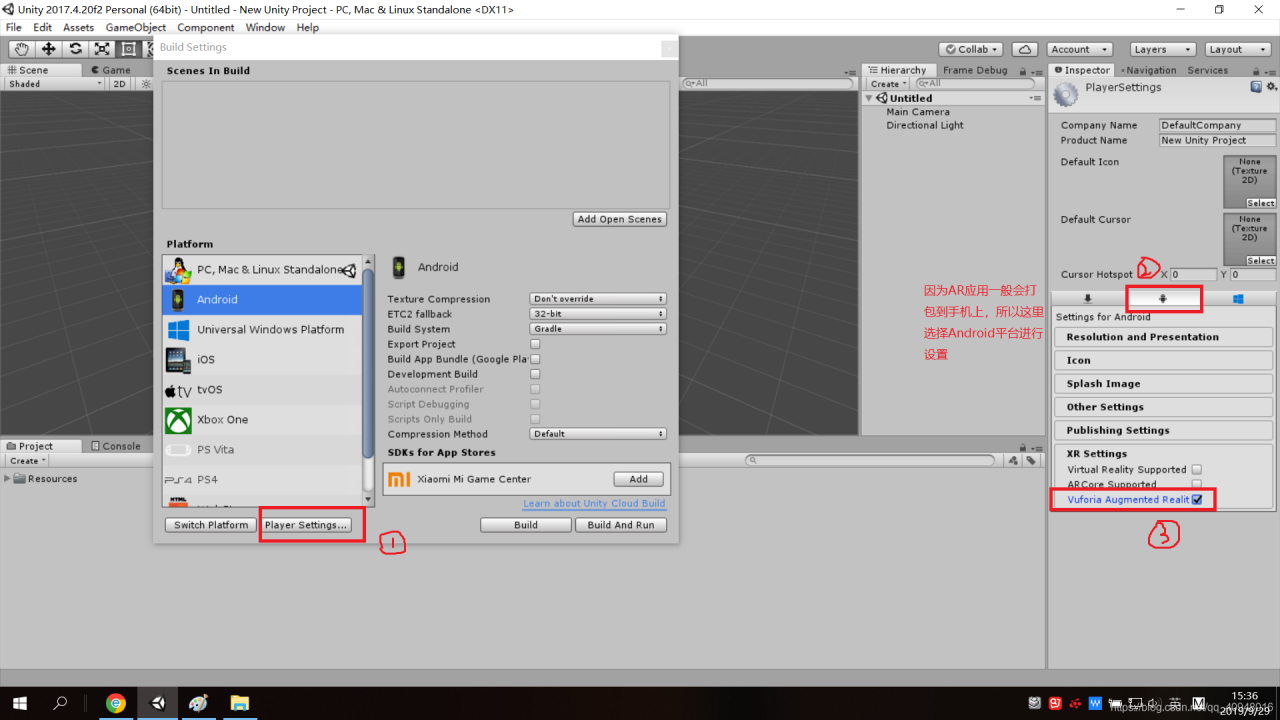The width and height of the screenshot is (1280, 720).
Task: Open File Explorer from the taskbar
Action: pos(239,703)
